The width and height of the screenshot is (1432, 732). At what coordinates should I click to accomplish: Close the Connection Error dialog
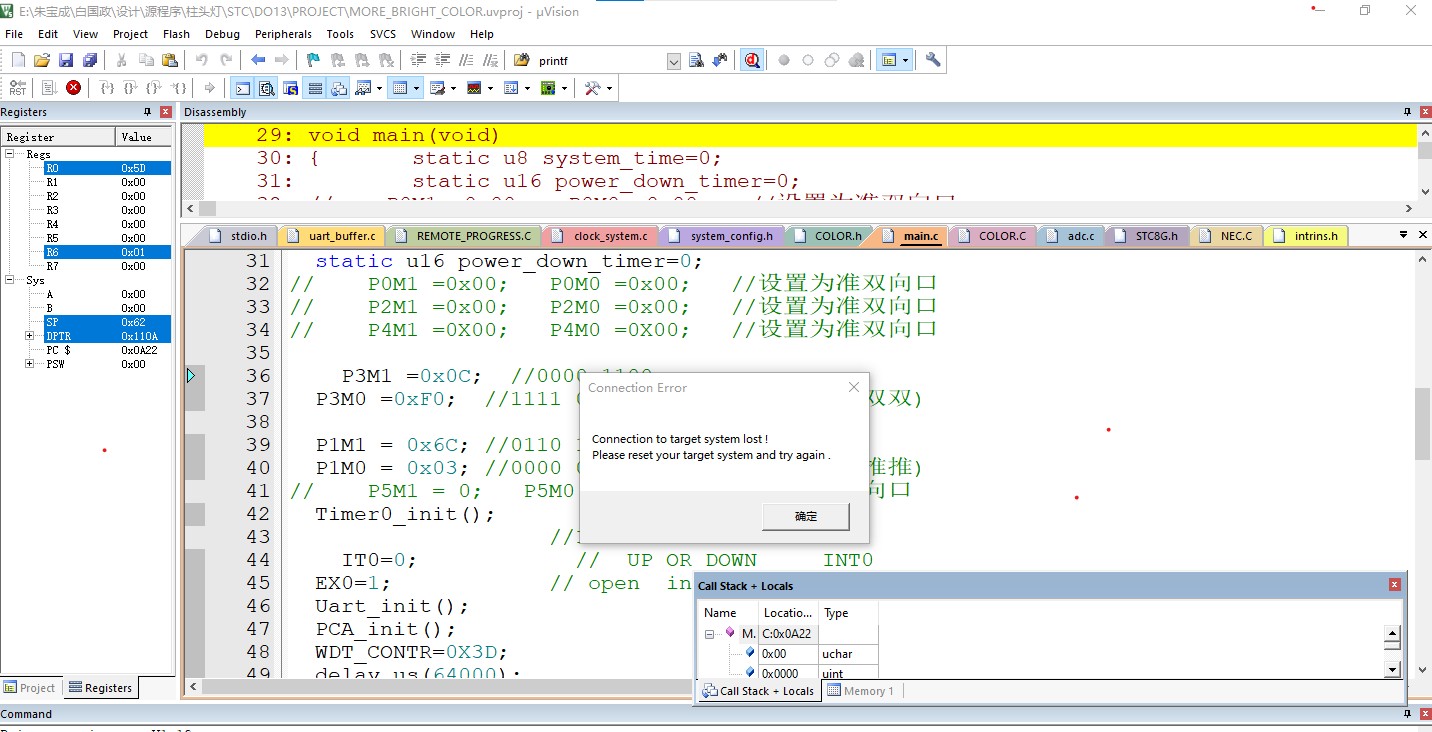(853, 387)
